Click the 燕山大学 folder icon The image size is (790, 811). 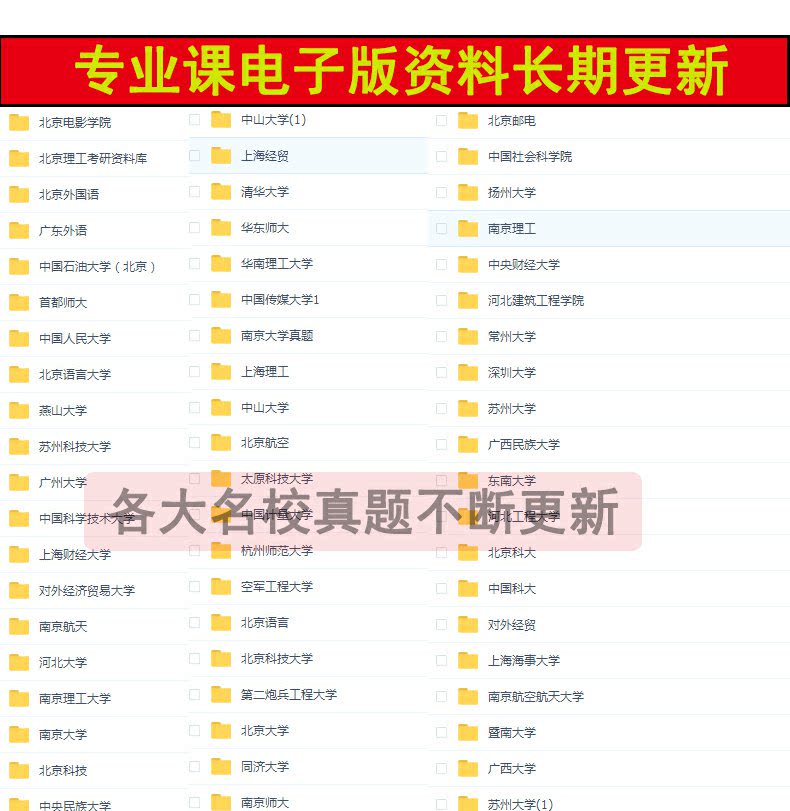pos(19,410)
